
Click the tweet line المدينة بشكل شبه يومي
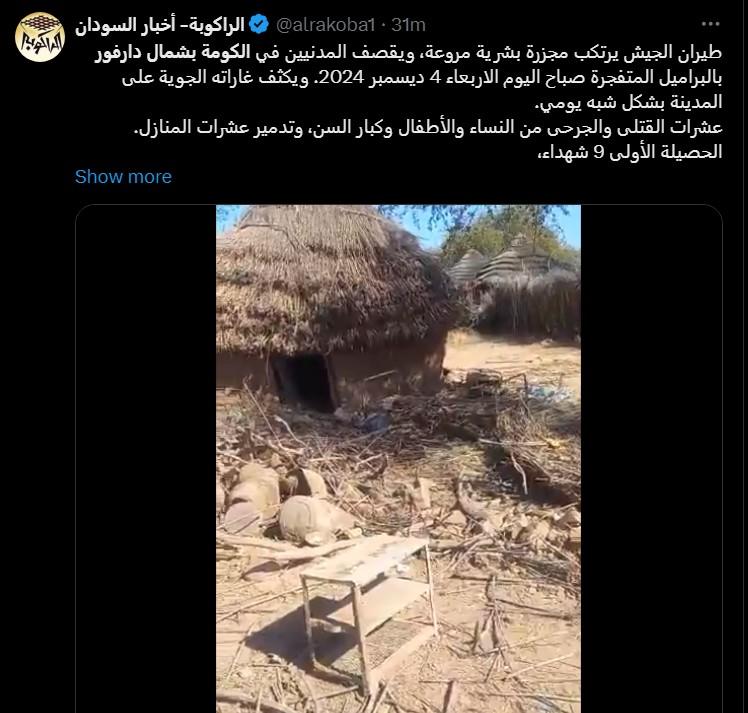click(629, 103)
